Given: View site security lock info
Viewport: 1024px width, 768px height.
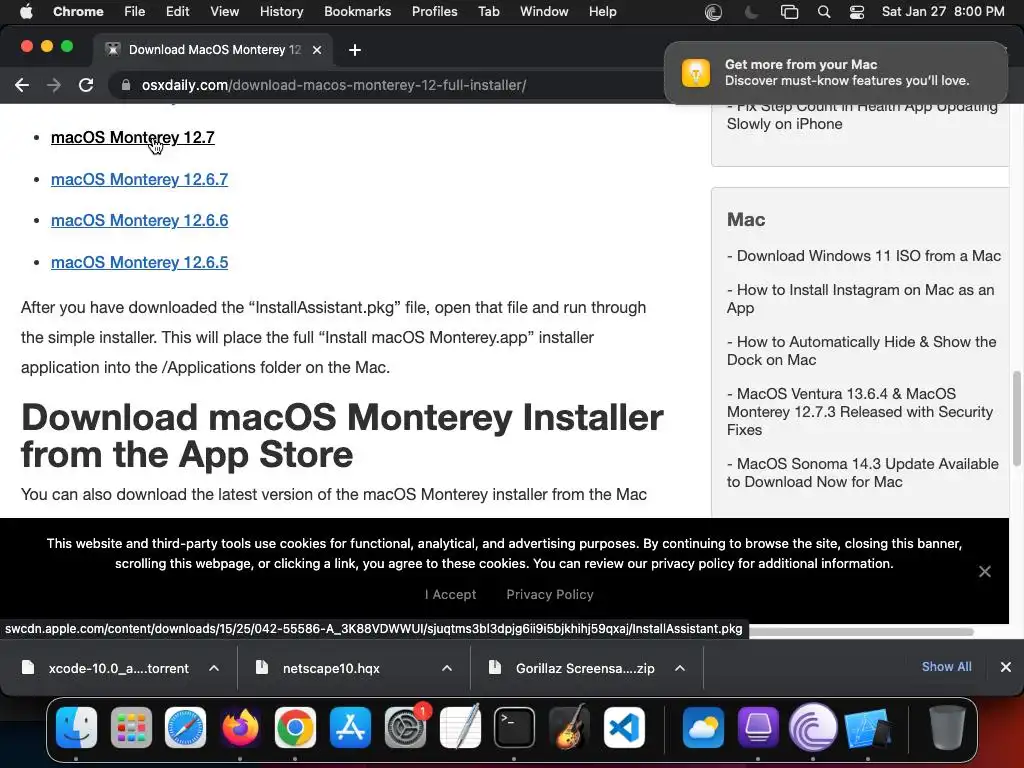Looking at the screenshot, I should pyautogui.click(x=126, y=85).
